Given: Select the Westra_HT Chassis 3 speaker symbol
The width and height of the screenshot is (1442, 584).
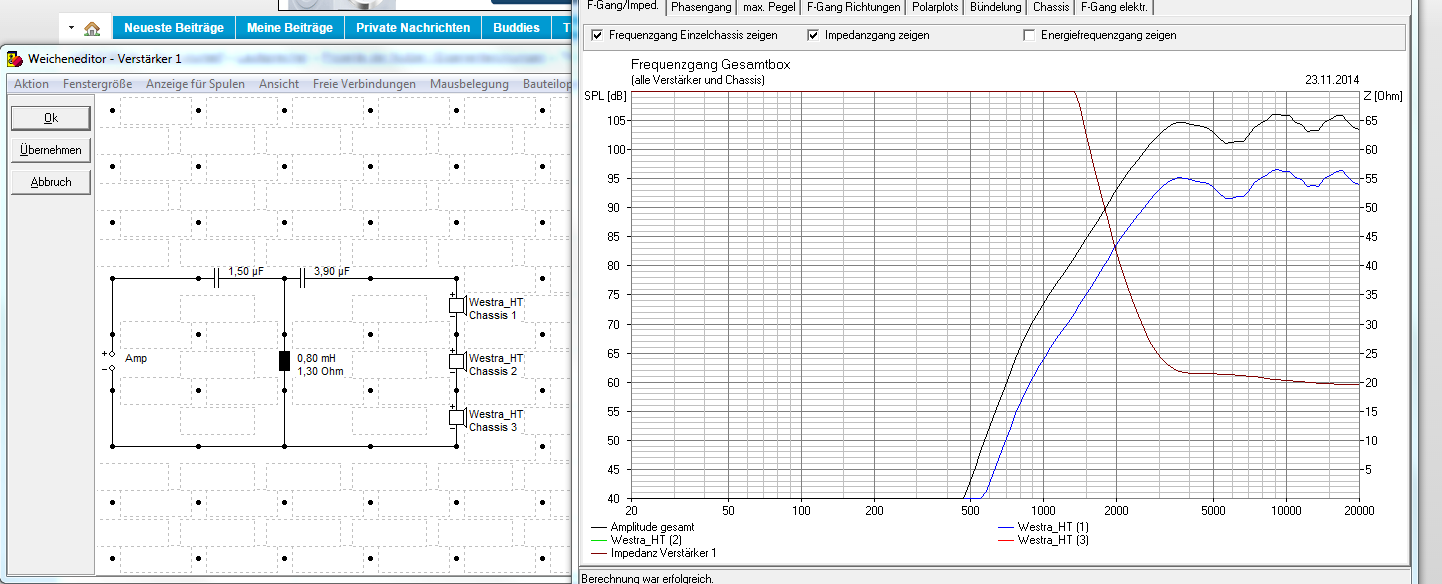Looking at the screenshot, I should 456,418.
